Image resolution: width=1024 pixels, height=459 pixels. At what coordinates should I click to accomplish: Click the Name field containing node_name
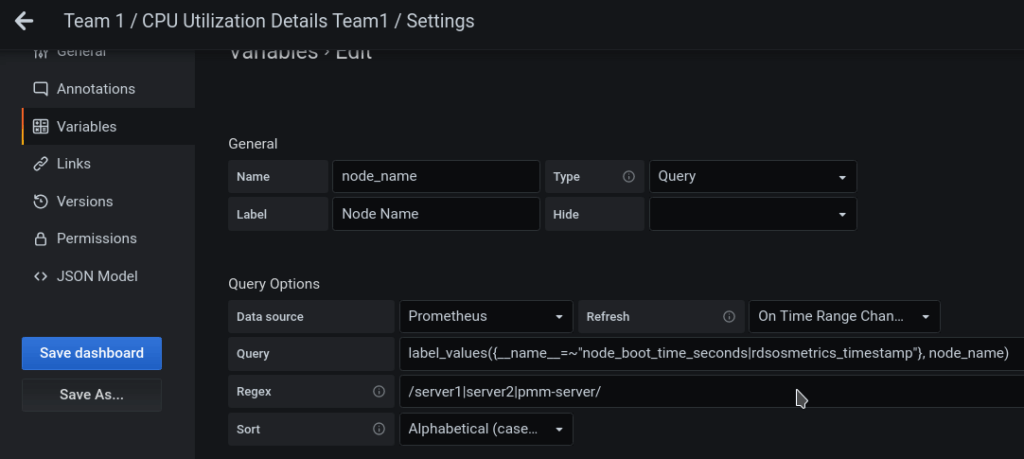[436, 177]
